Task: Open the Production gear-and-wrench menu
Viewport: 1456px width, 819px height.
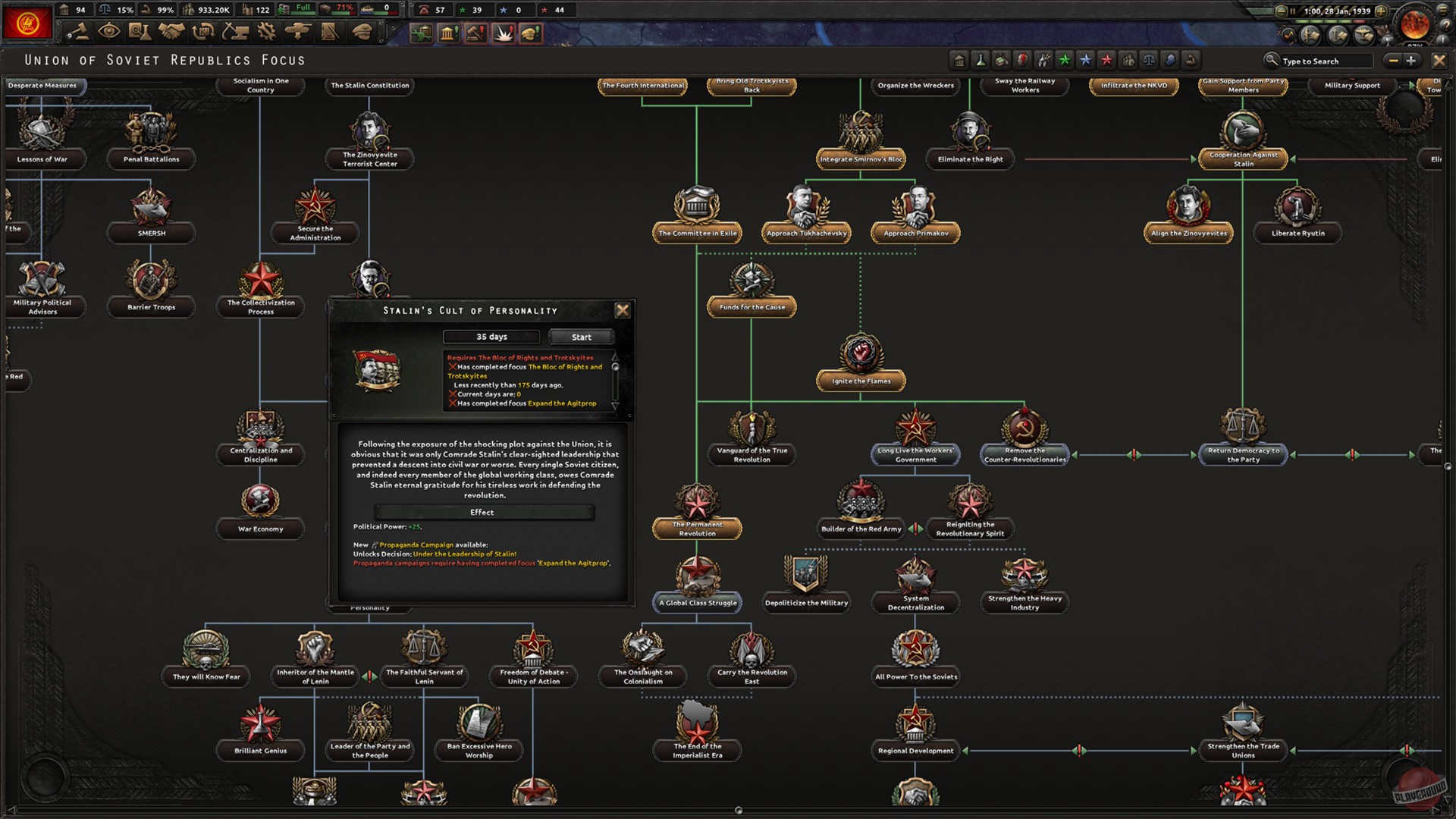Action: 266,32
